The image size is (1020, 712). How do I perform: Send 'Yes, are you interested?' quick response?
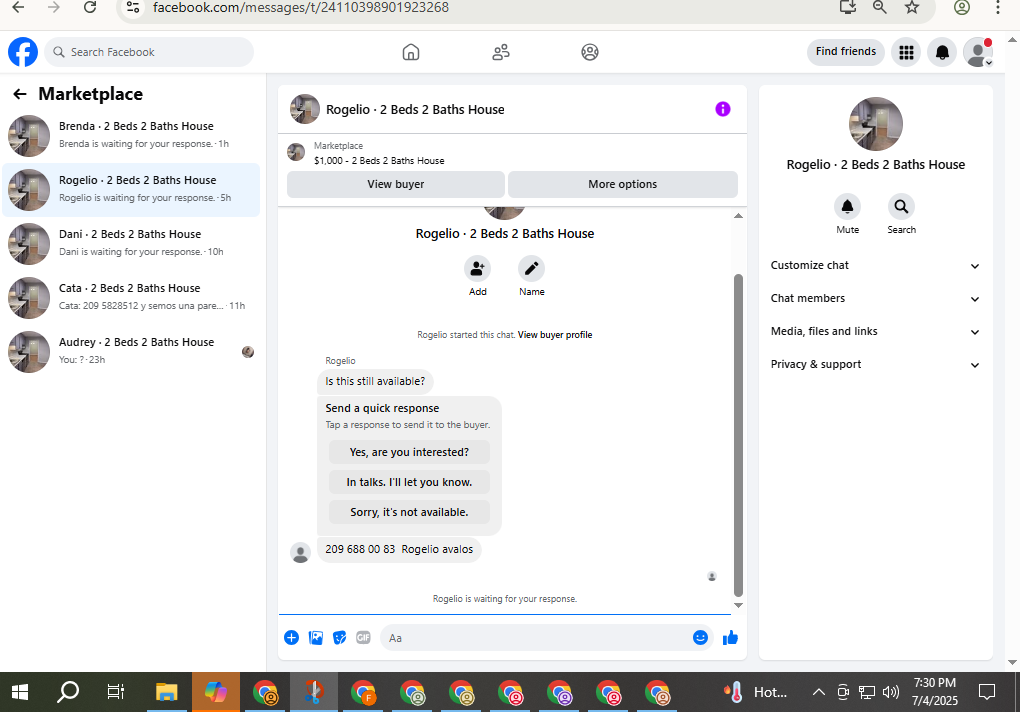409,453
